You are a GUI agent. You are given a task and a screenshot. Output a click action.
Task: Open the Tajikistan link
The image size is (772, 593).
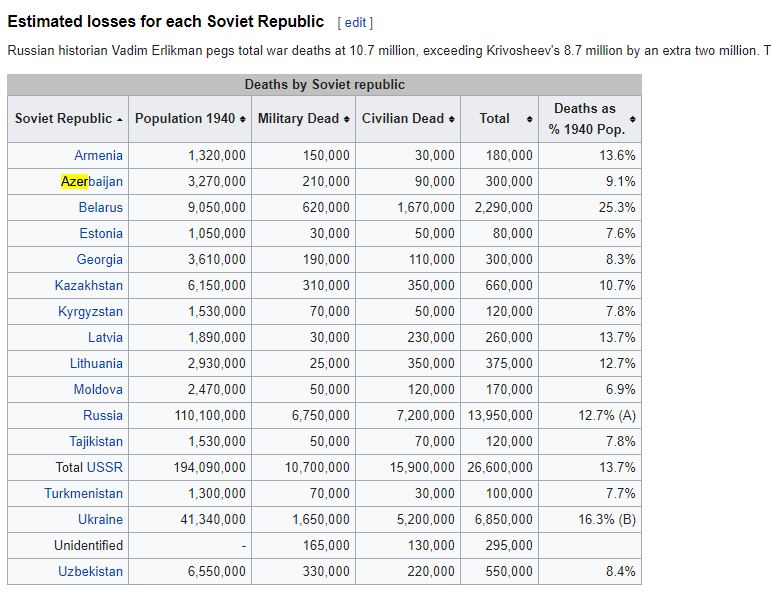tap(96, 442)
